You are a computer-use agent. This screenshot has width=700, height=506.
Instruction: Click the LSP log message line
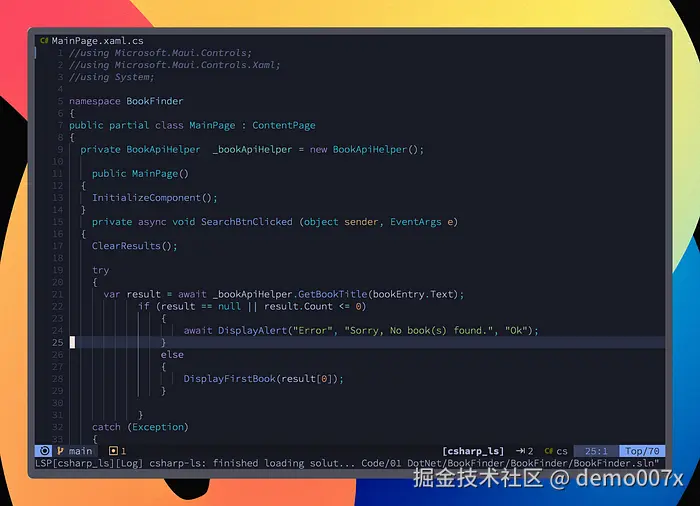347,463
